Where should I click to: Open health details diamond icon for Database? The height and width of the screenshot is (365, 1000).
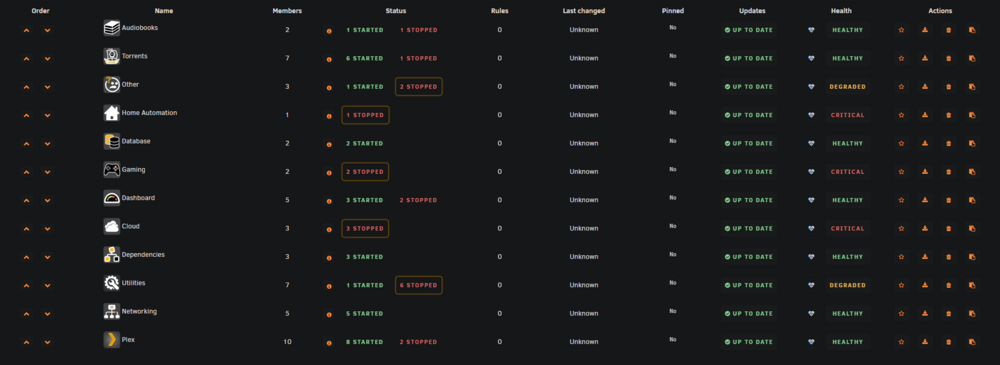811,144
